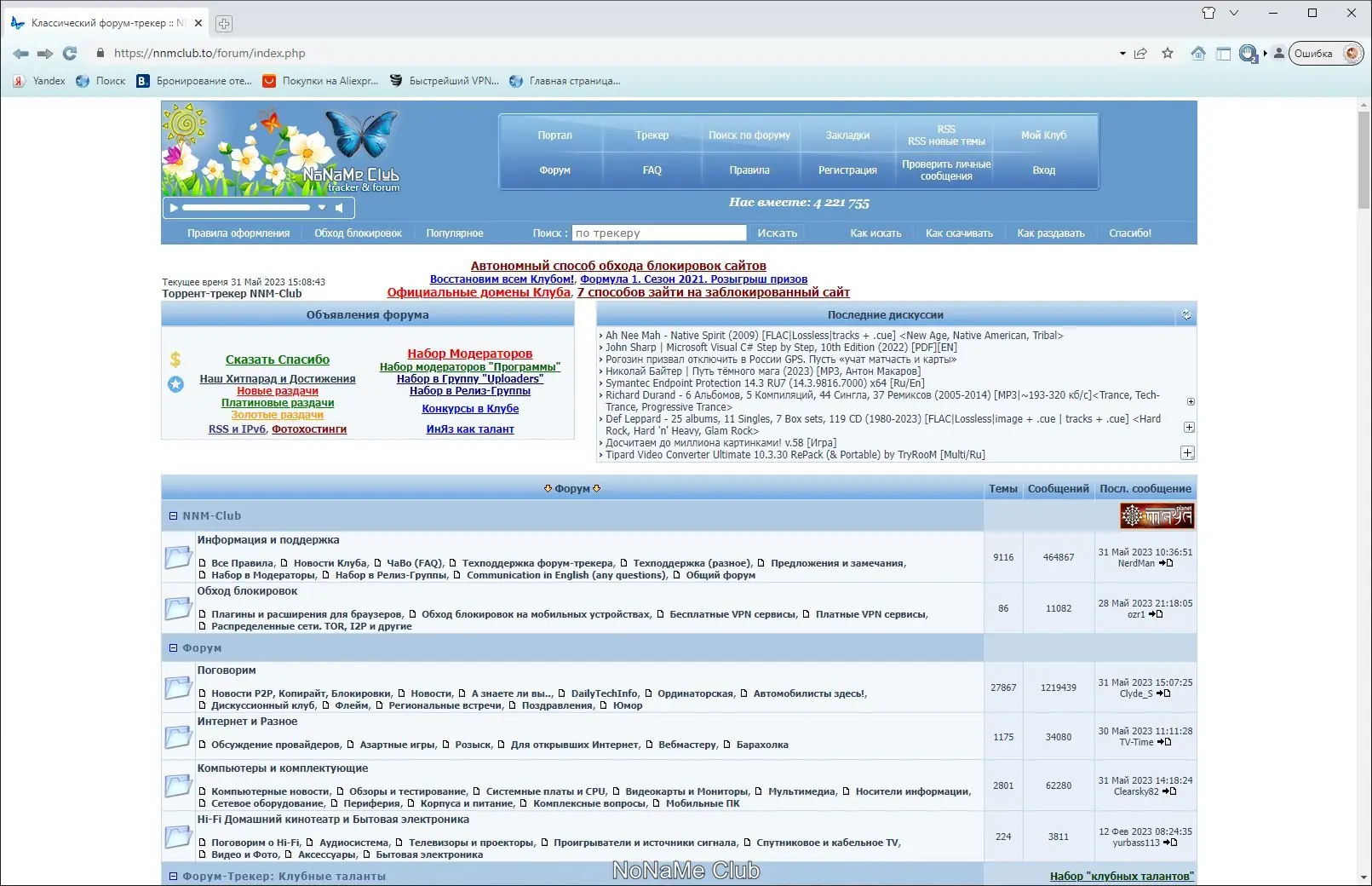Select Регистрация in the top menu

(847, 170)
